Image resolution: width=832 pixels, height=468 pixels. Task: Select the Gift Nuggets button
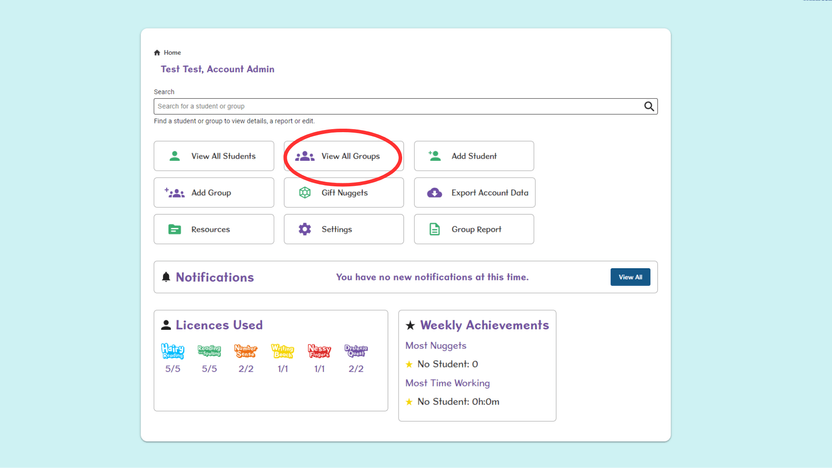coord(344,193)
